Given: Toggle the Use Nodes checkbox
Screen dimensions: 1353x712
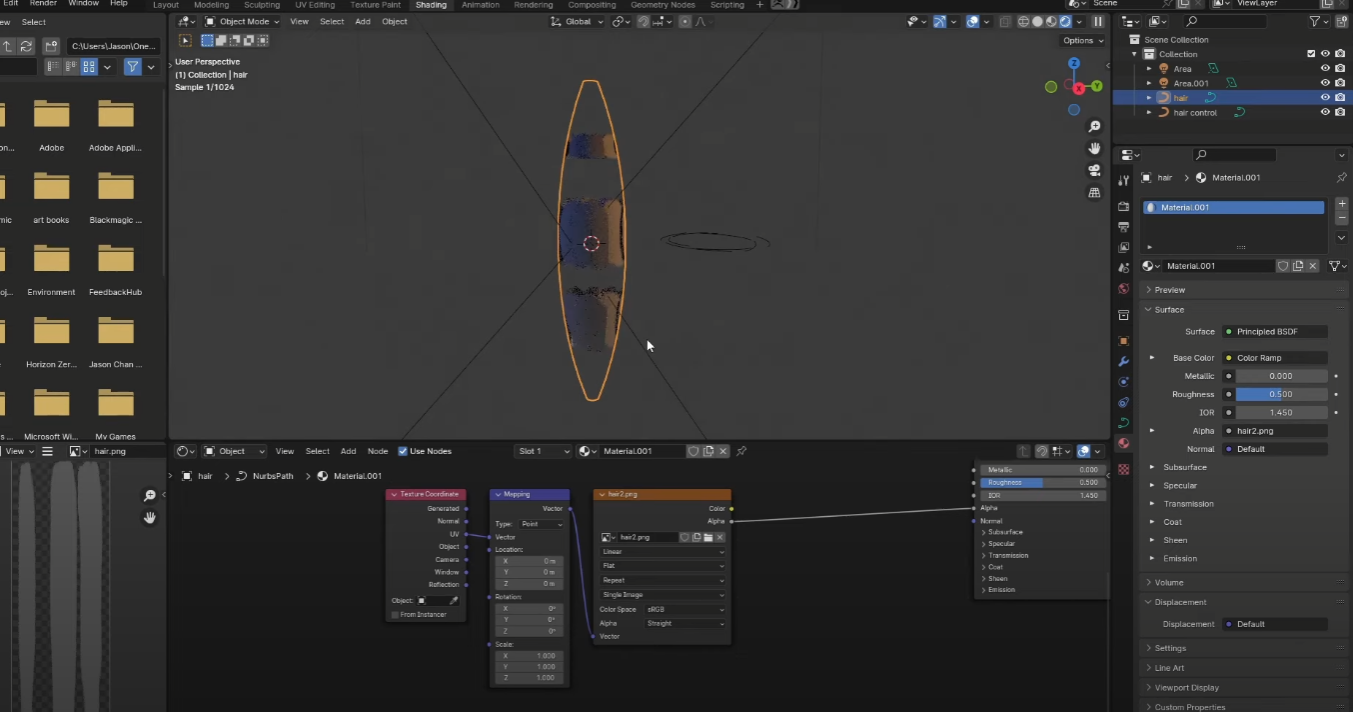Looking at the screenshot, I should (403, 451).
